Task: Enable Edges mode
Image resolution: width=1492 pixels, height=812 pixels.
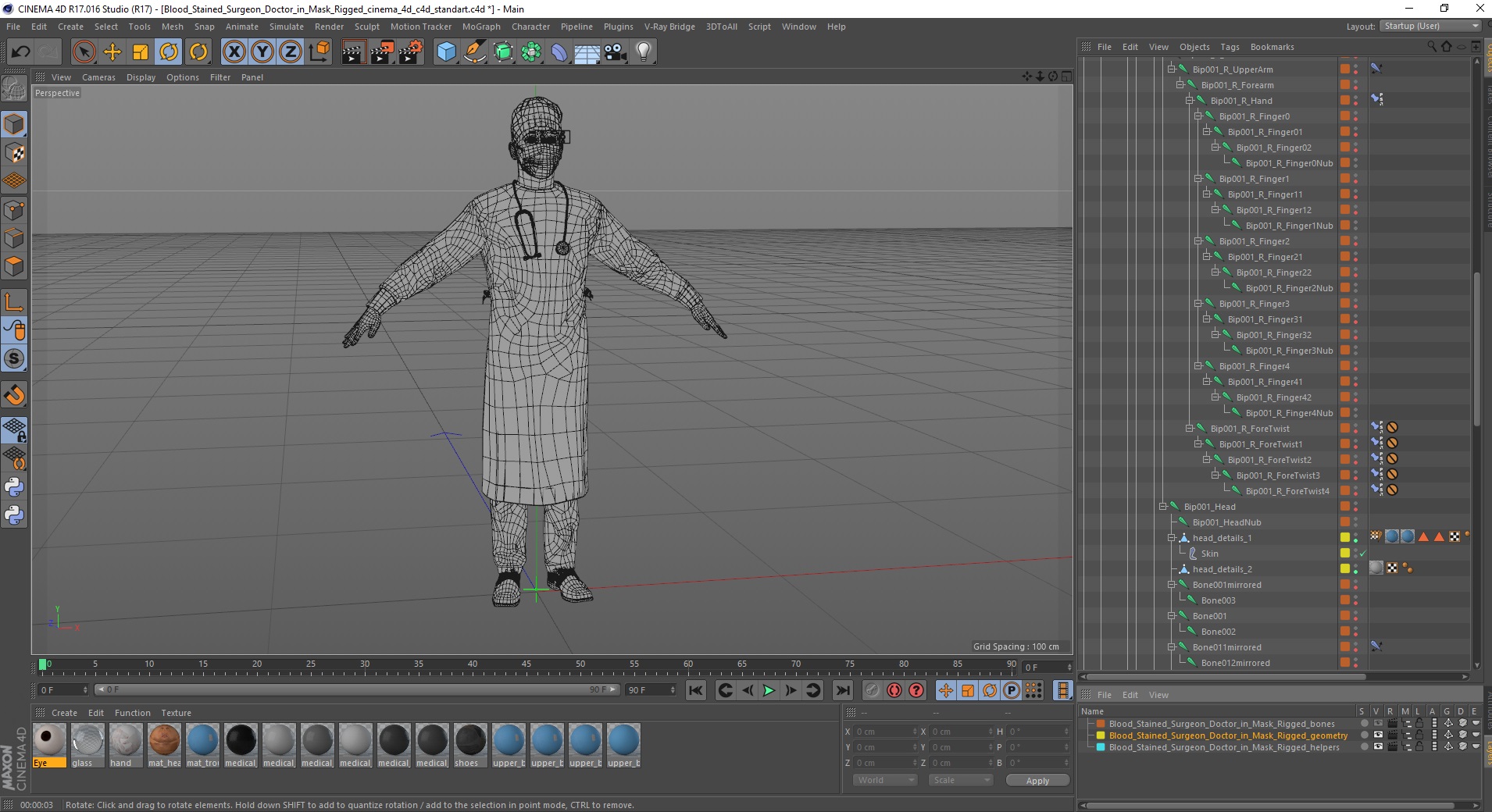Action: [14, 237]
